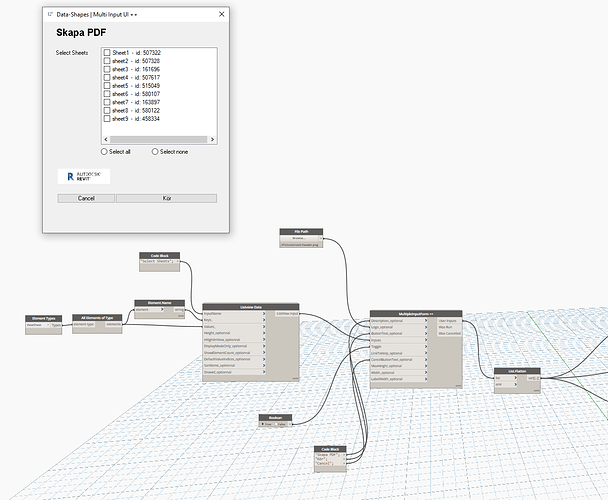Viewport: 608px width, 500px height.
Task: Select the All Elements of Type node header
Action: click(97, 318)
